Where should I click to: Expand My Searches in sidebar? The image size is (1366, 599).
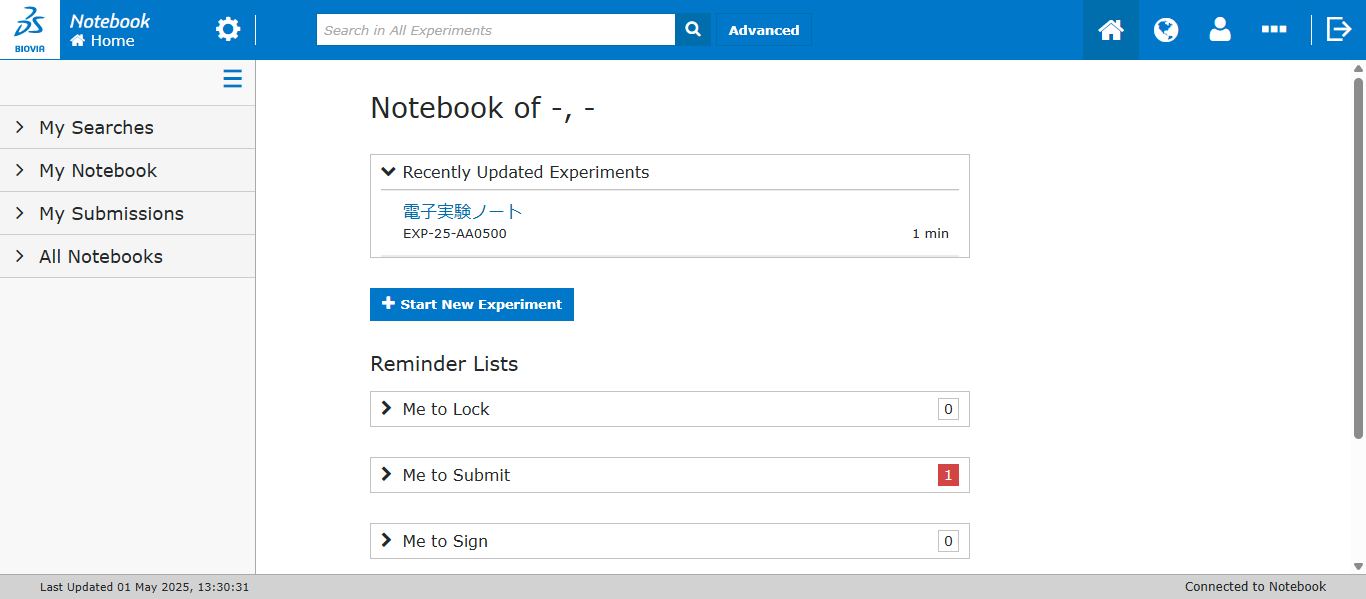coord(127,127)
